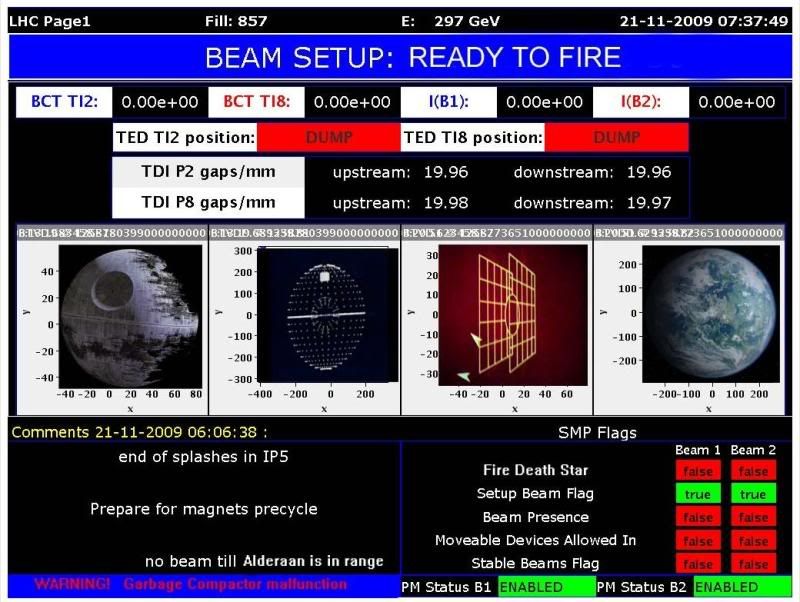Click the Alderaan planet image plot

point(711,314)
